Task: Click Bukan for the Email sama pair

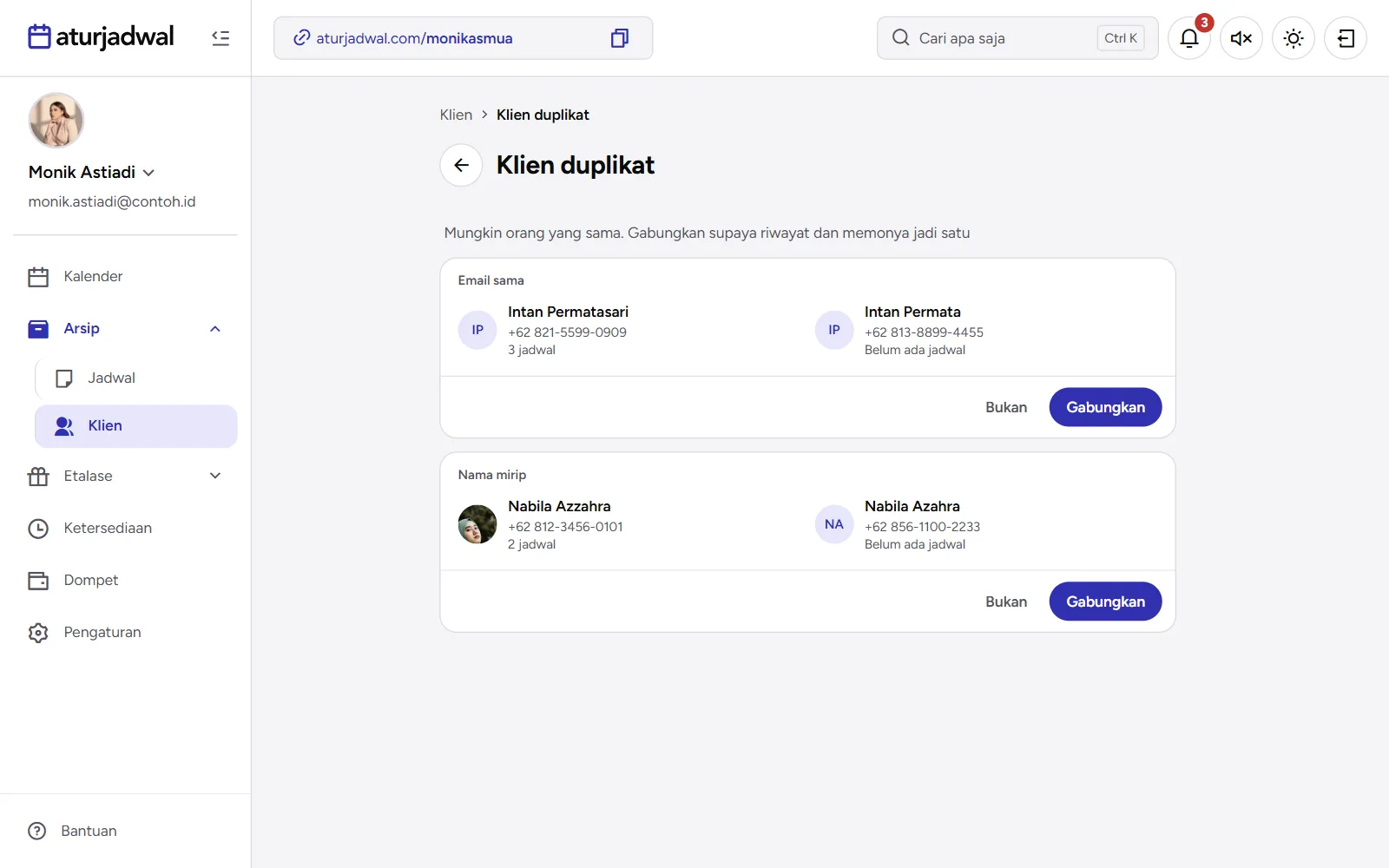Action: [1006, 407]
